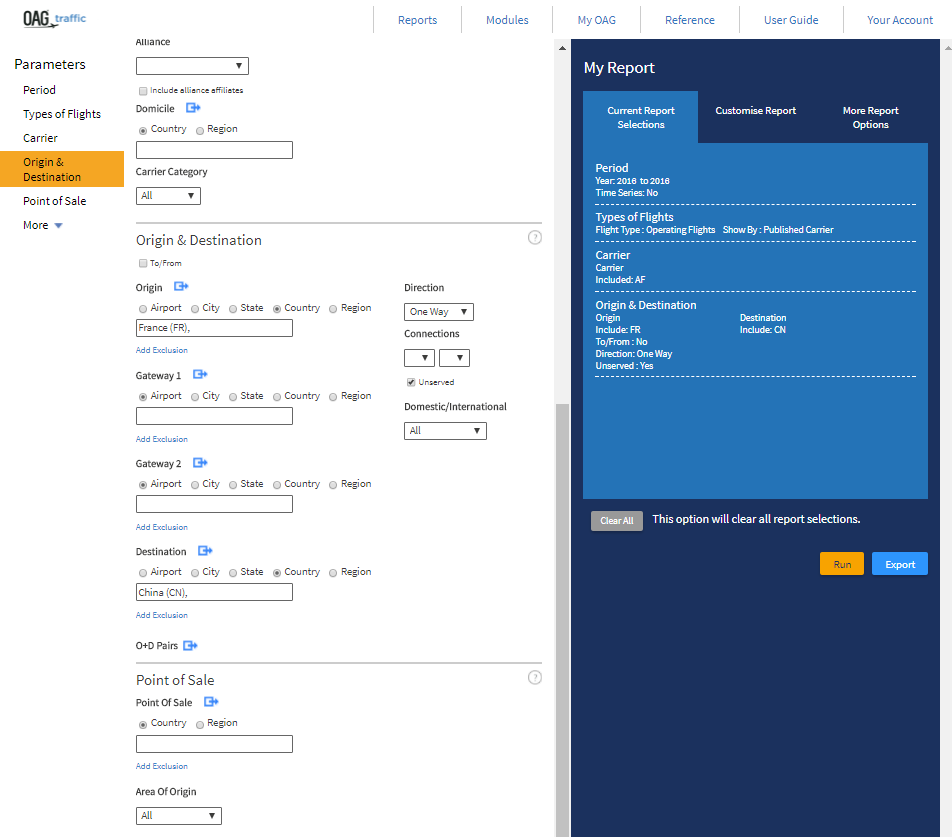Image resolution: width=952 pixels, height=837 pixels.
Task: Open Your Account menu
Action: click(900, 20)
